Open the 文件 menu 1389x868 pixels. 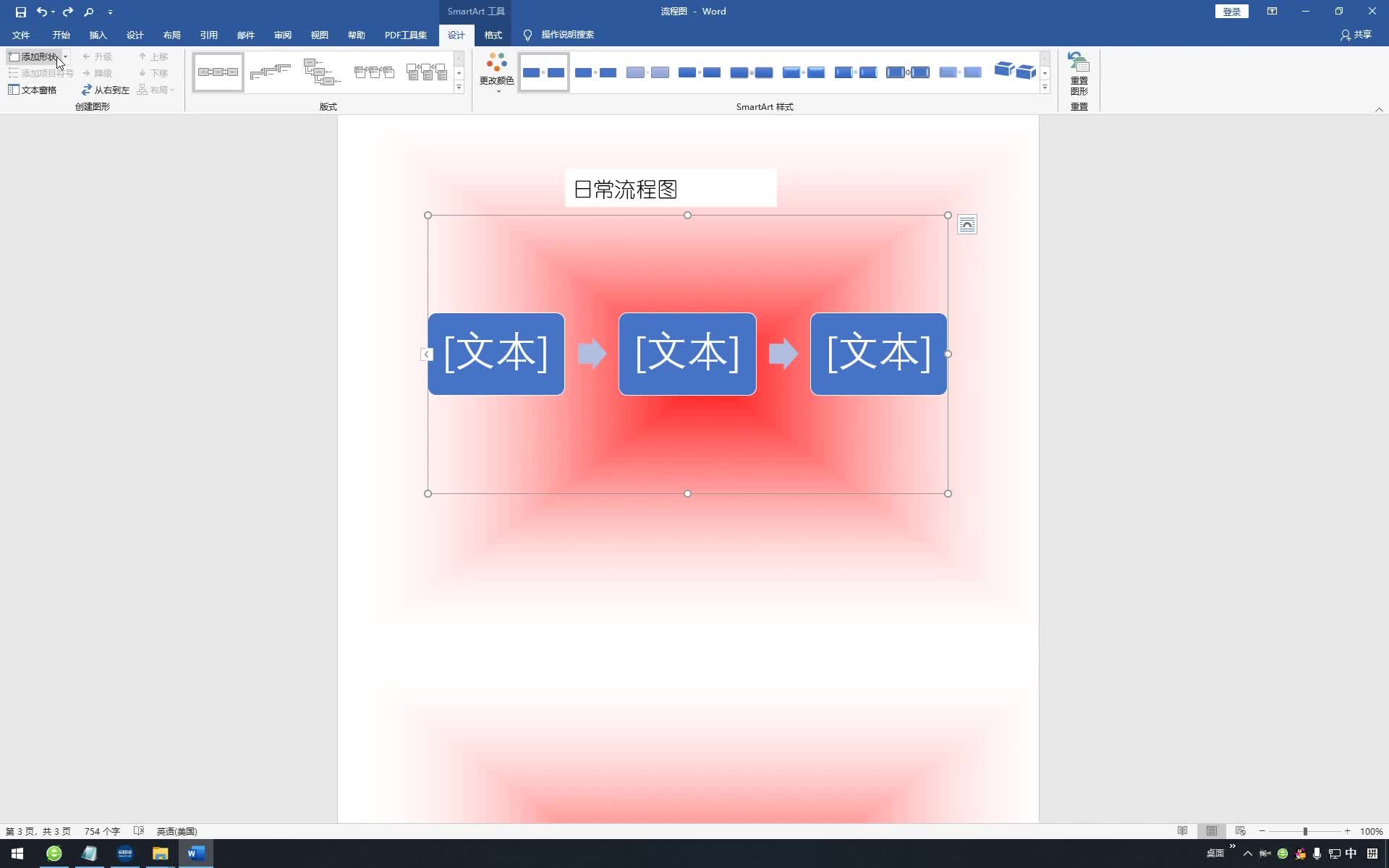coord(21,35)
